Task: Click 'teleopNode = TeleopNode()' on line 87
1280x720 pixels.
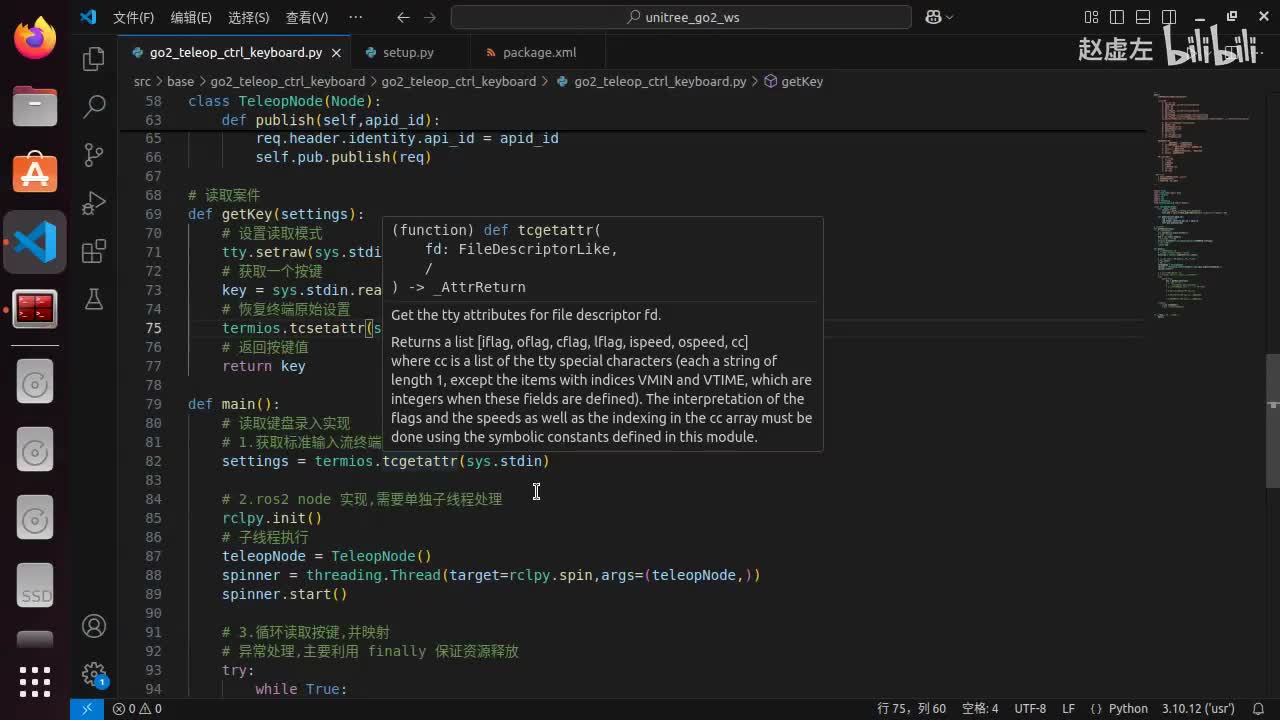Action: 327,556
